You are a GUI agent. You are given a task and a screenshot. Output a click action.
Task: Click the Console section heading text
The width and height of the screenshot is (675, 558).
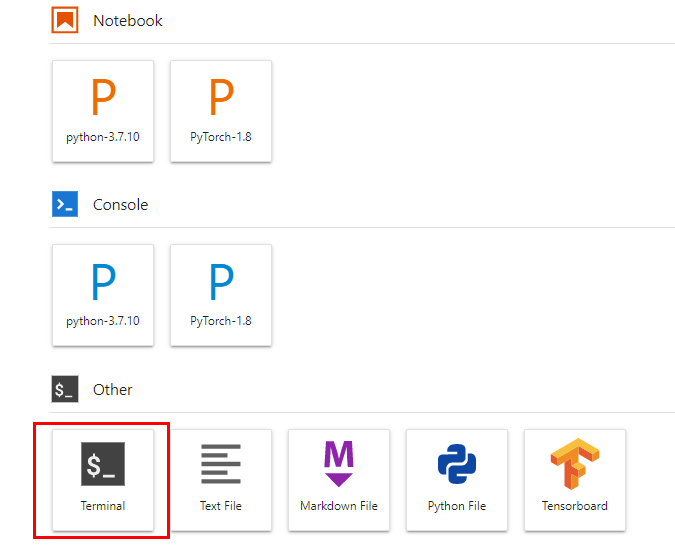(120, 205)
